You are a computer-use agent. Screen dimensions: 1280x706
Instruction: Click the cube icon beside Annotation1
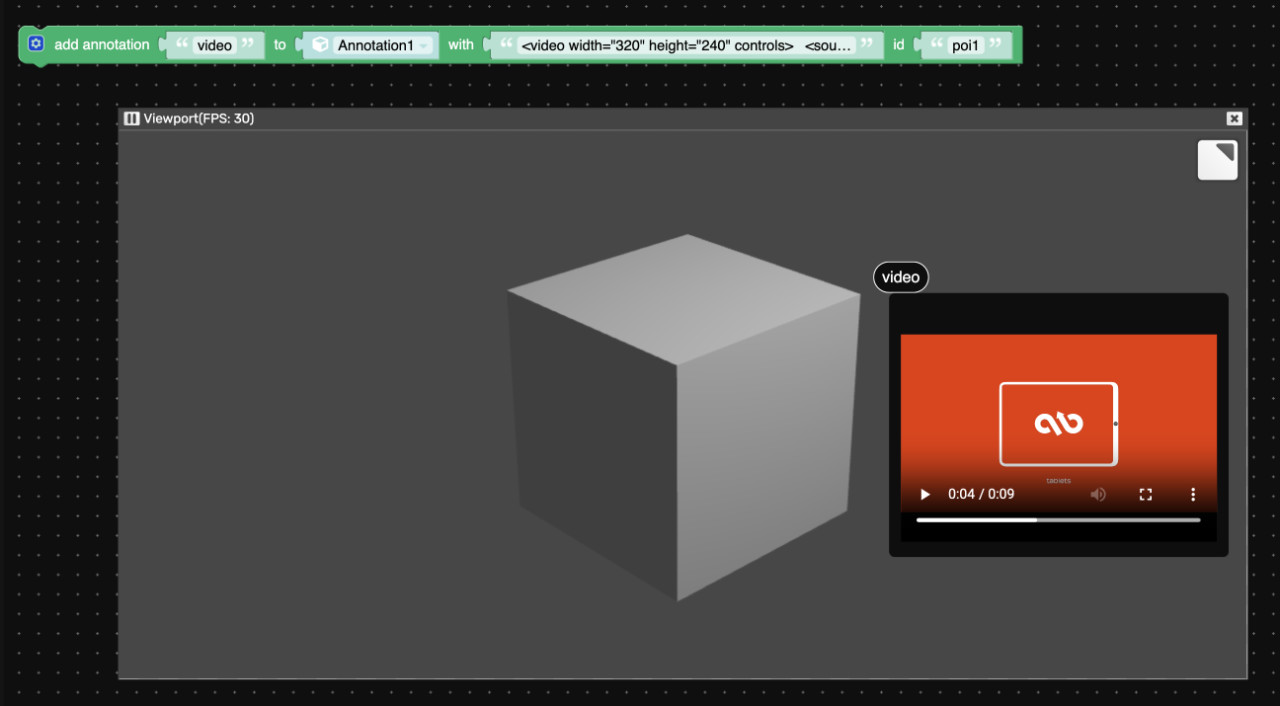click(320, 45)
